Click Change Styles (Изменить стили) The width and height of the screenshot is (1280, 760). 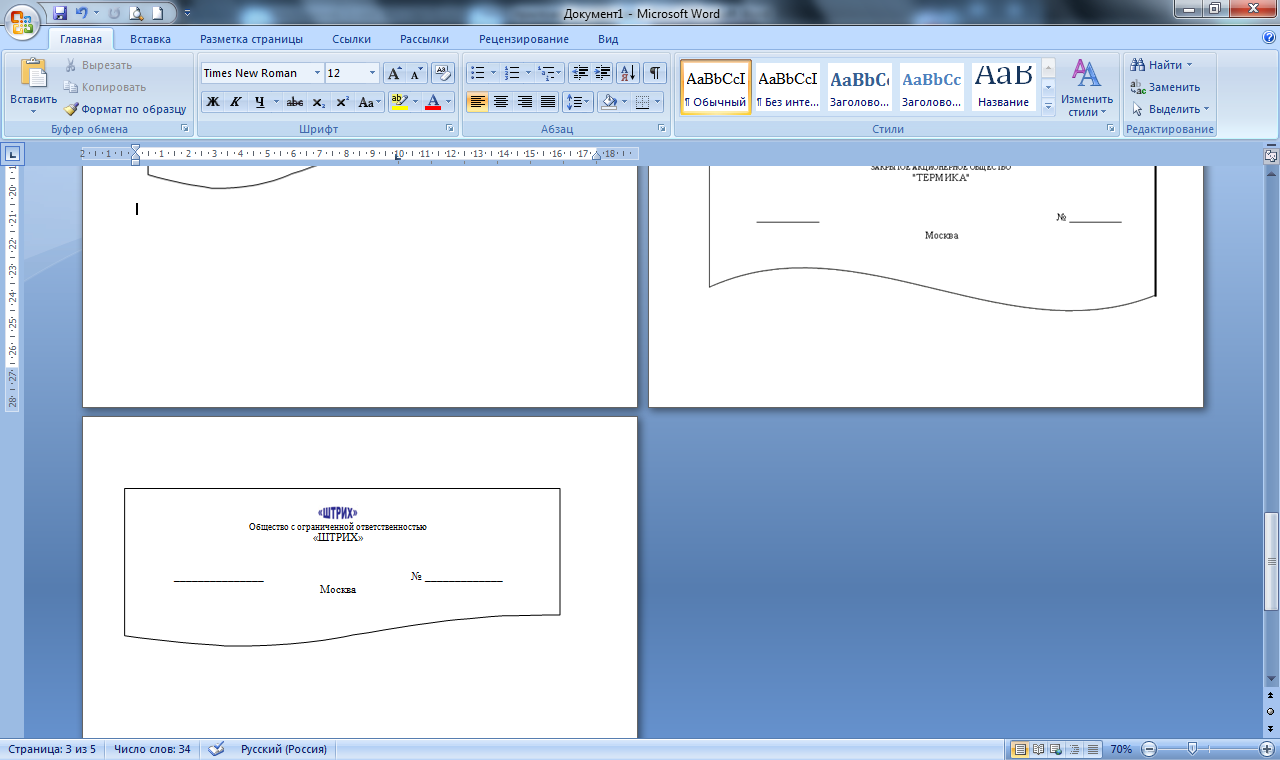point(1087,88)
